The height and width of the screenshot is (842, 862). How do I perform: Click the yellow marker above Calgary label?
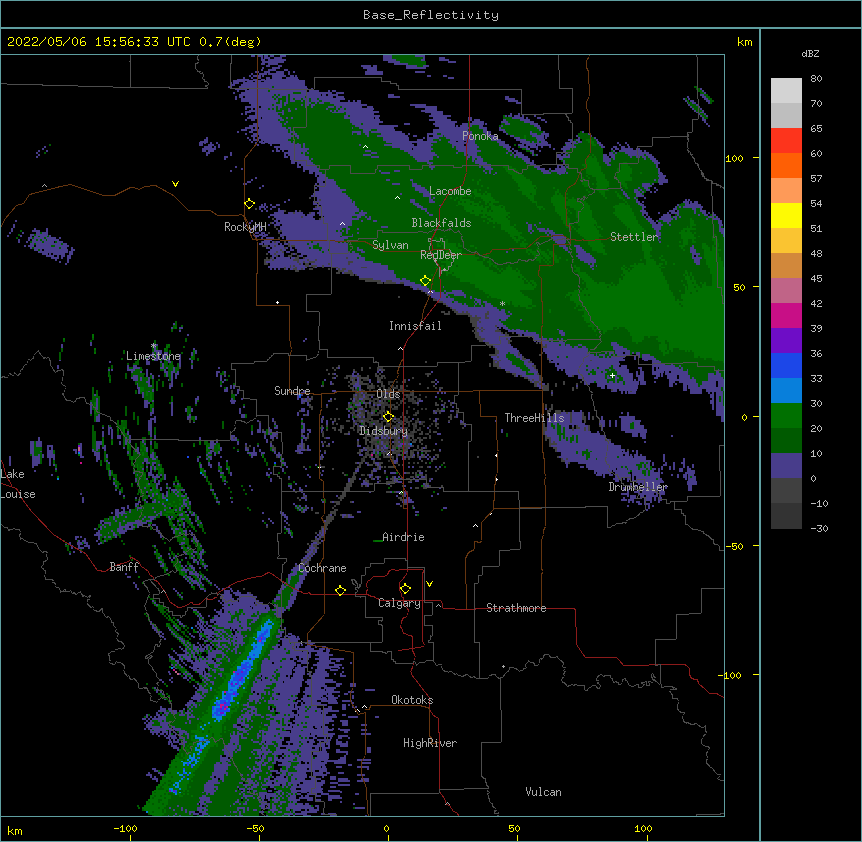[405, 589]
